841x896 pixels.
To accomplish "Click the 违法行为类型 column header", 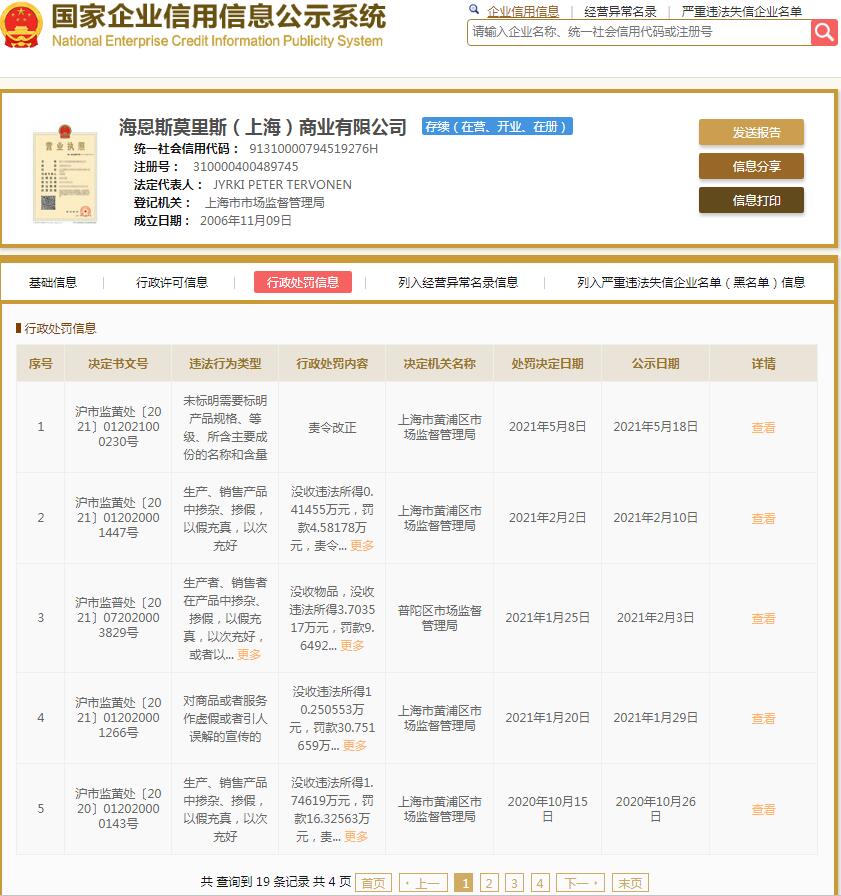I will tap(225, 363).
